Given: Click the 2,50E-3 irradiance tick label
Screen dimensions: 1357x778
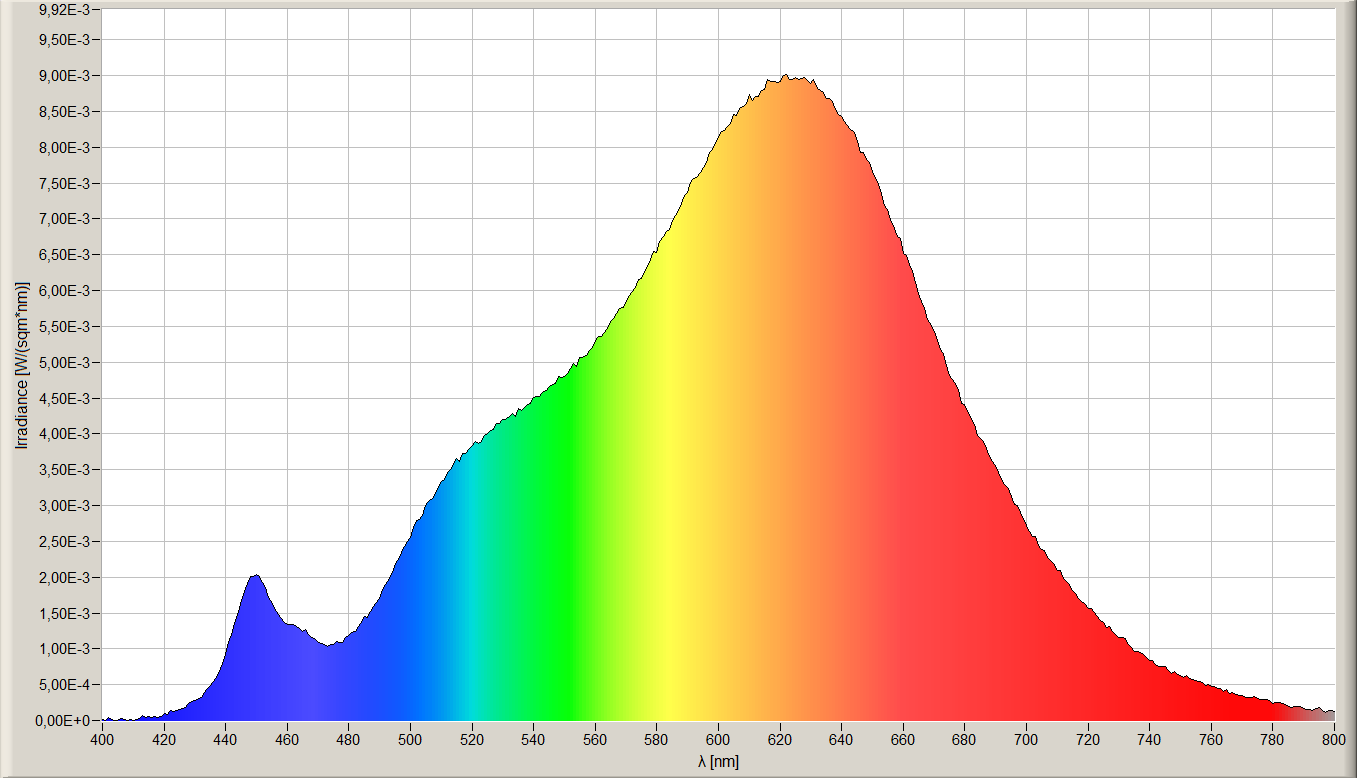Looking at the screenshot, I should click(65, 542).
